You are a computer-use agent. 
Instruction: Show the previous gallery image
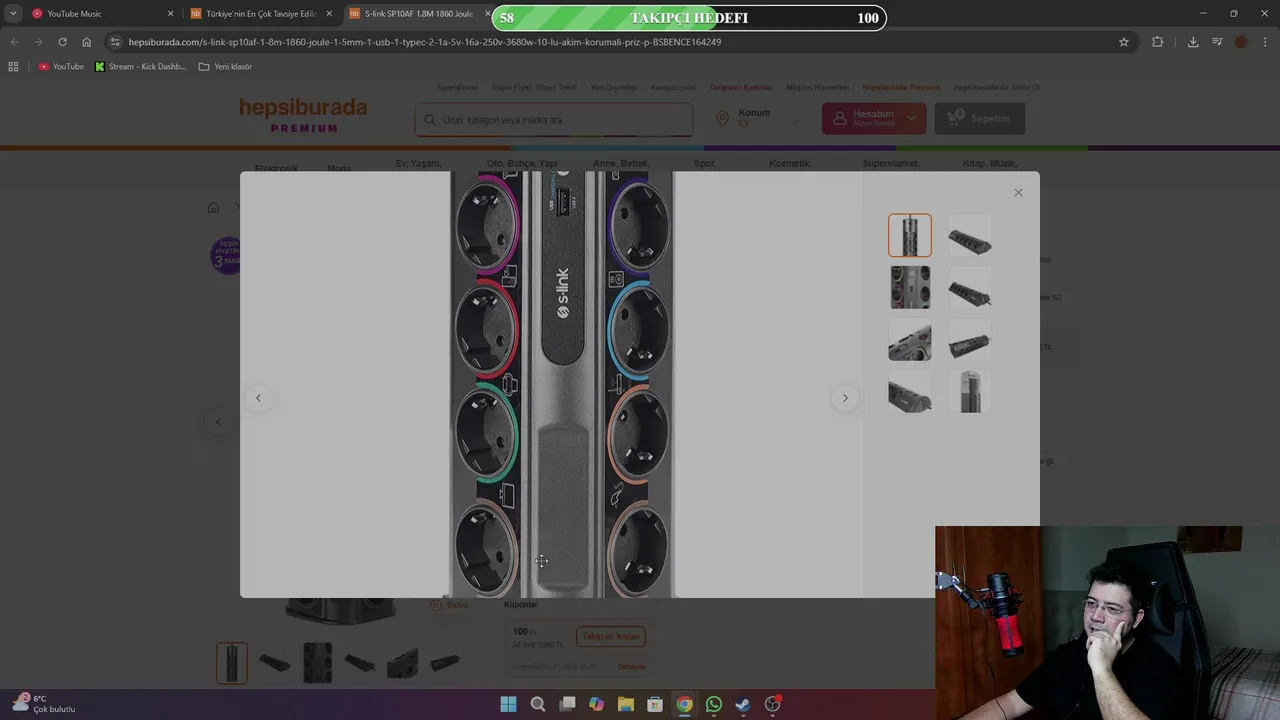click(258, 398)
